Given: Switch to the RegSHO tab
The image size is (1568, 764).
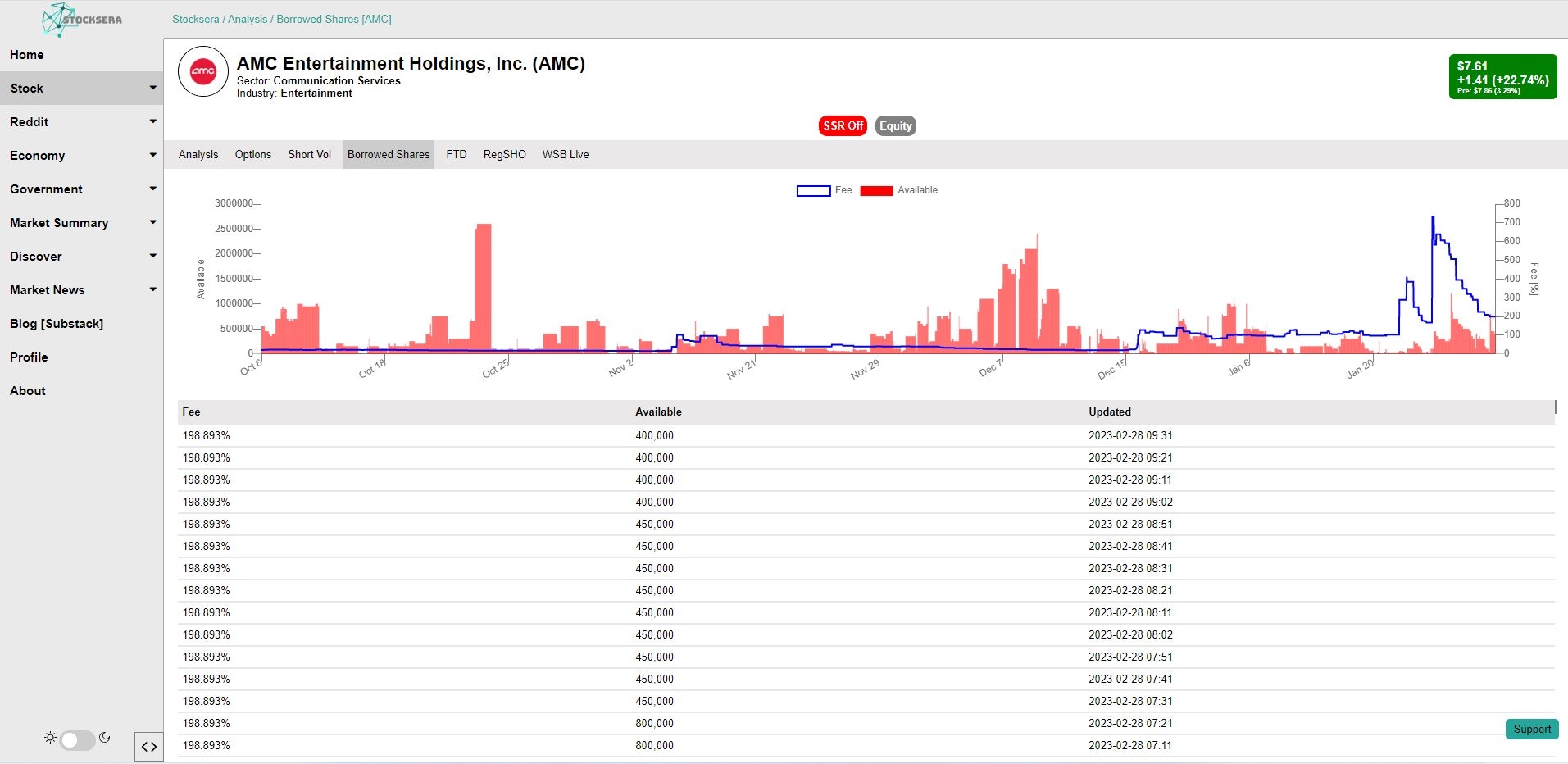Looking at the screenshot, I should coord(505,154).
